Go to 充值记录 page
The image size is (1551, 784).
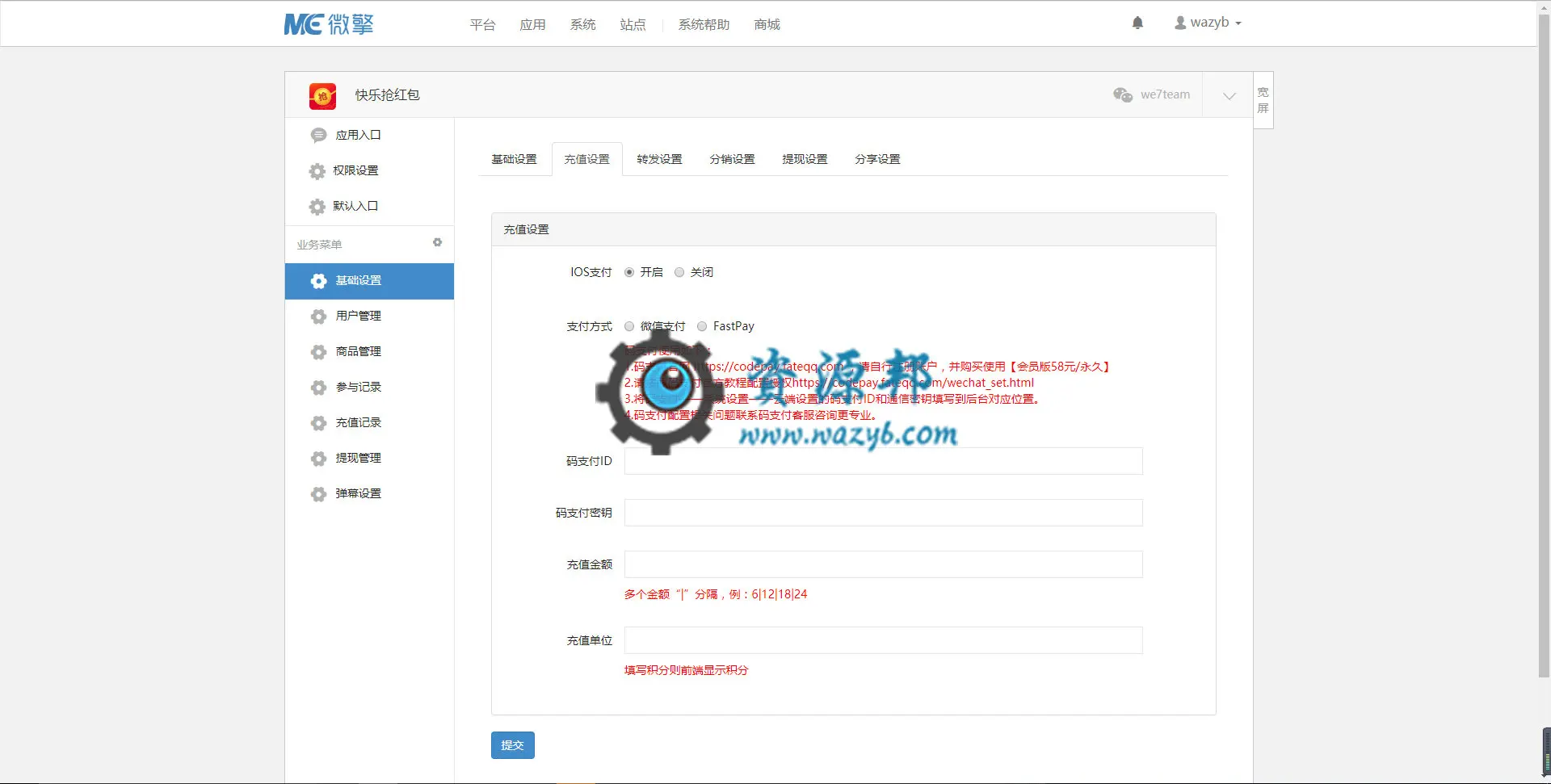point(369,423)
